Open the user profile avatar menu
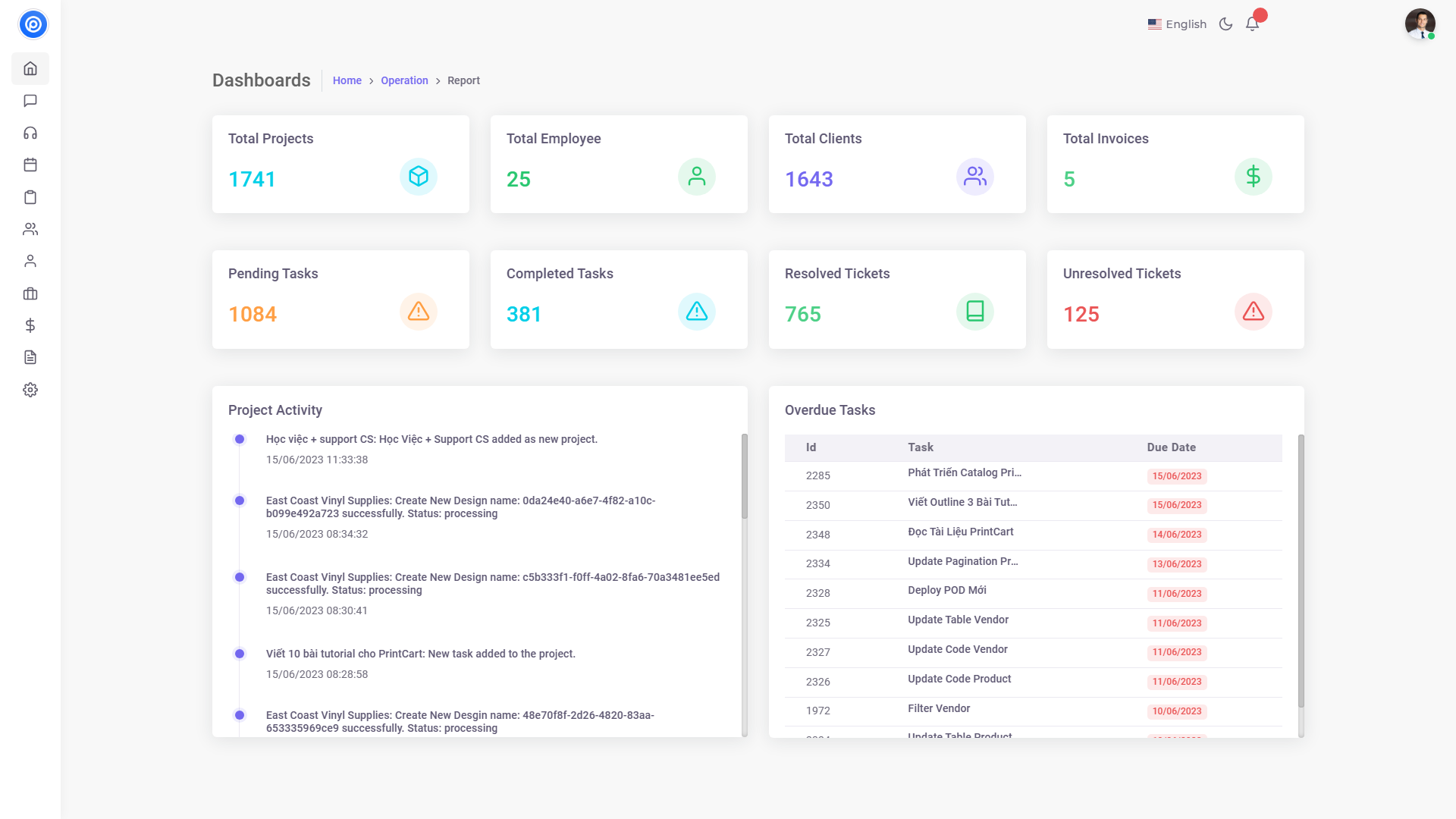 pyautogui.click(x=1419, y=24)
